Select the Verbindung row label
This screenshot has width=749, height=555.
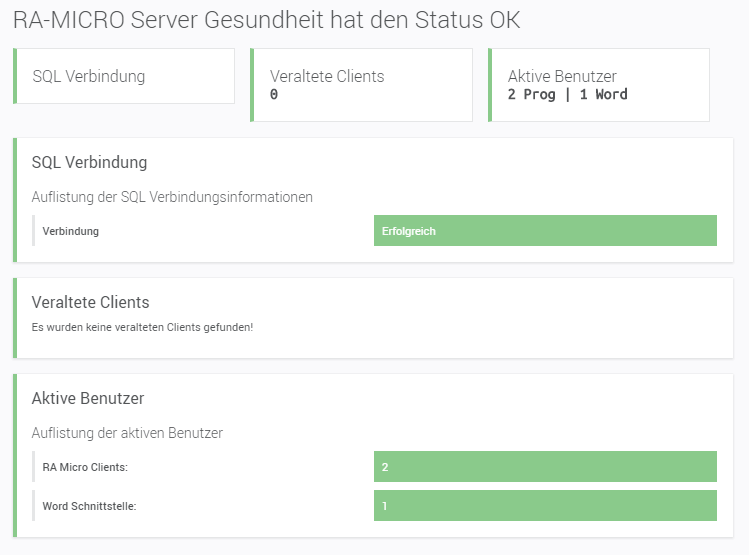pos(70,231)
